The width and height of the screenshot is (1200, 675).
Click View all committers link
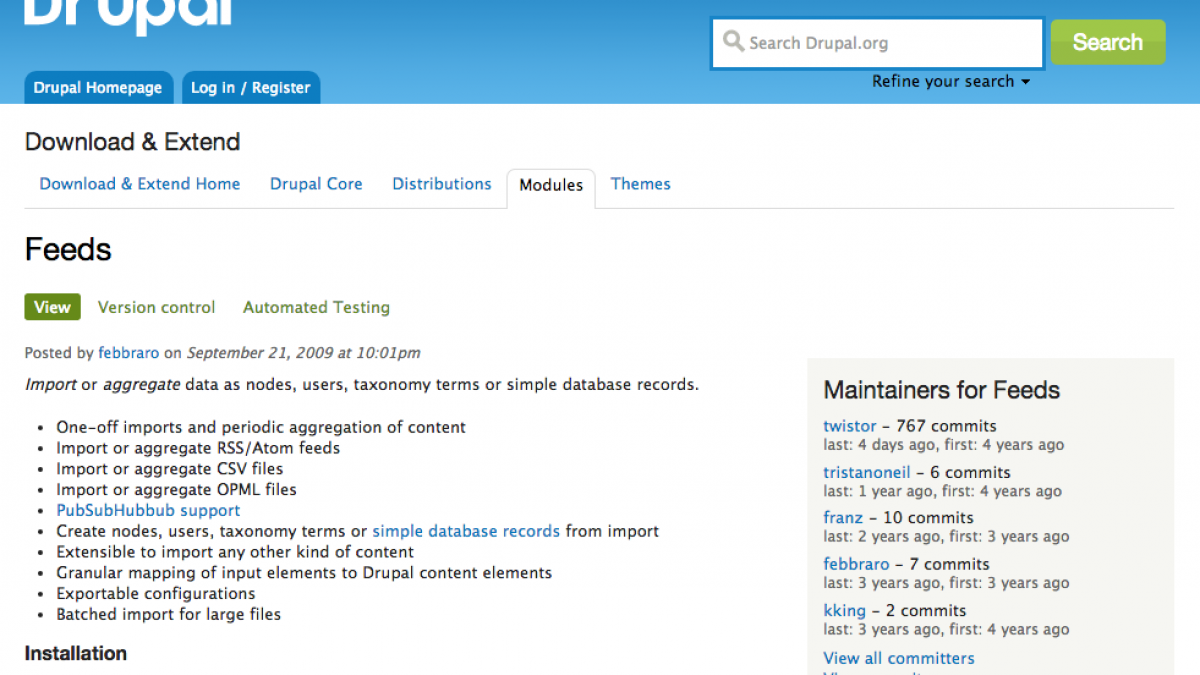pyautogui.click(x=899, y=658)
